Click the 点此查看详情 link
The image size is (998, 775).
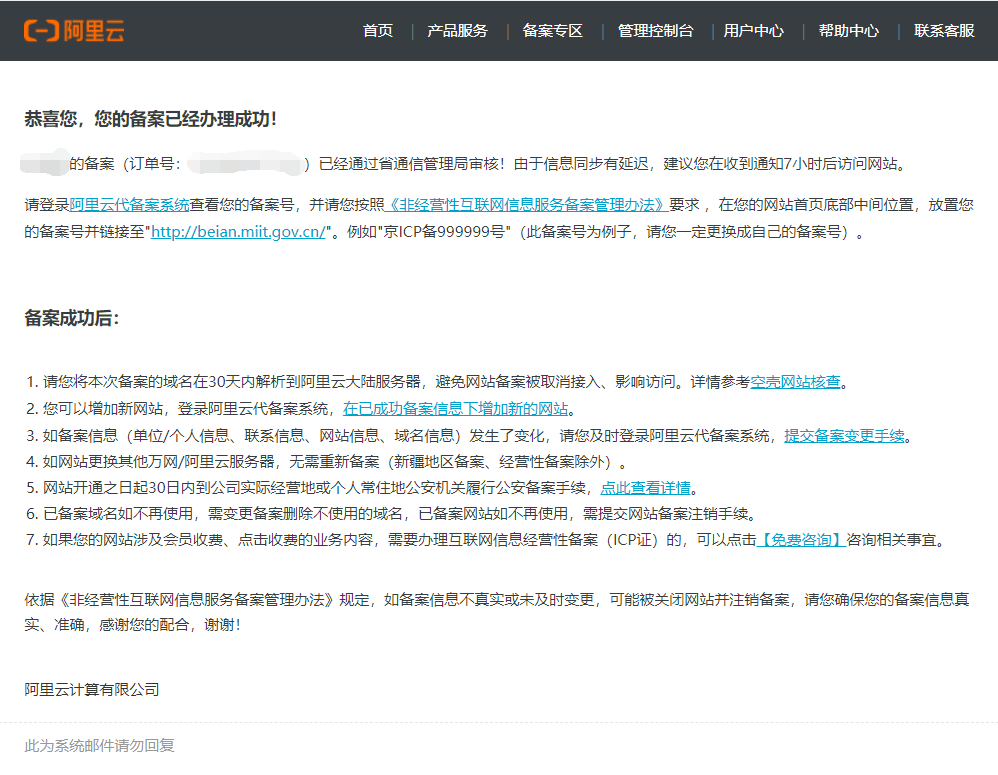(x=645, y=488)
